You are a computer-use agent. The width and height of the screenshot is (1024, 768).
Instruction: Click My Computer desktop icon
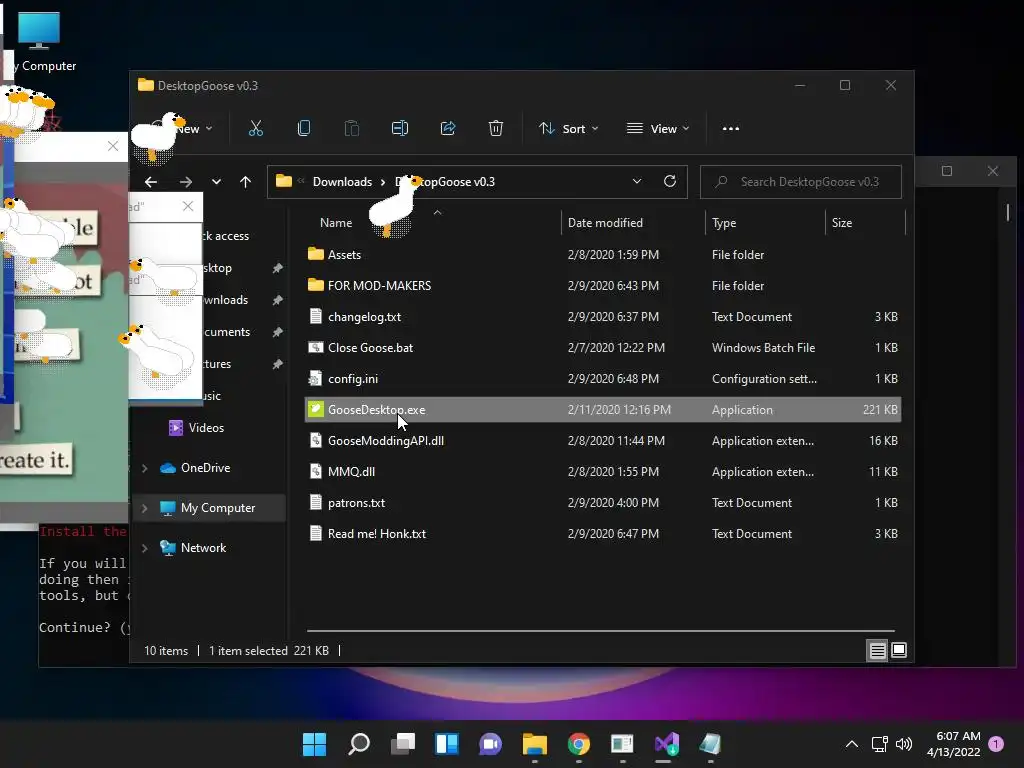40,42
